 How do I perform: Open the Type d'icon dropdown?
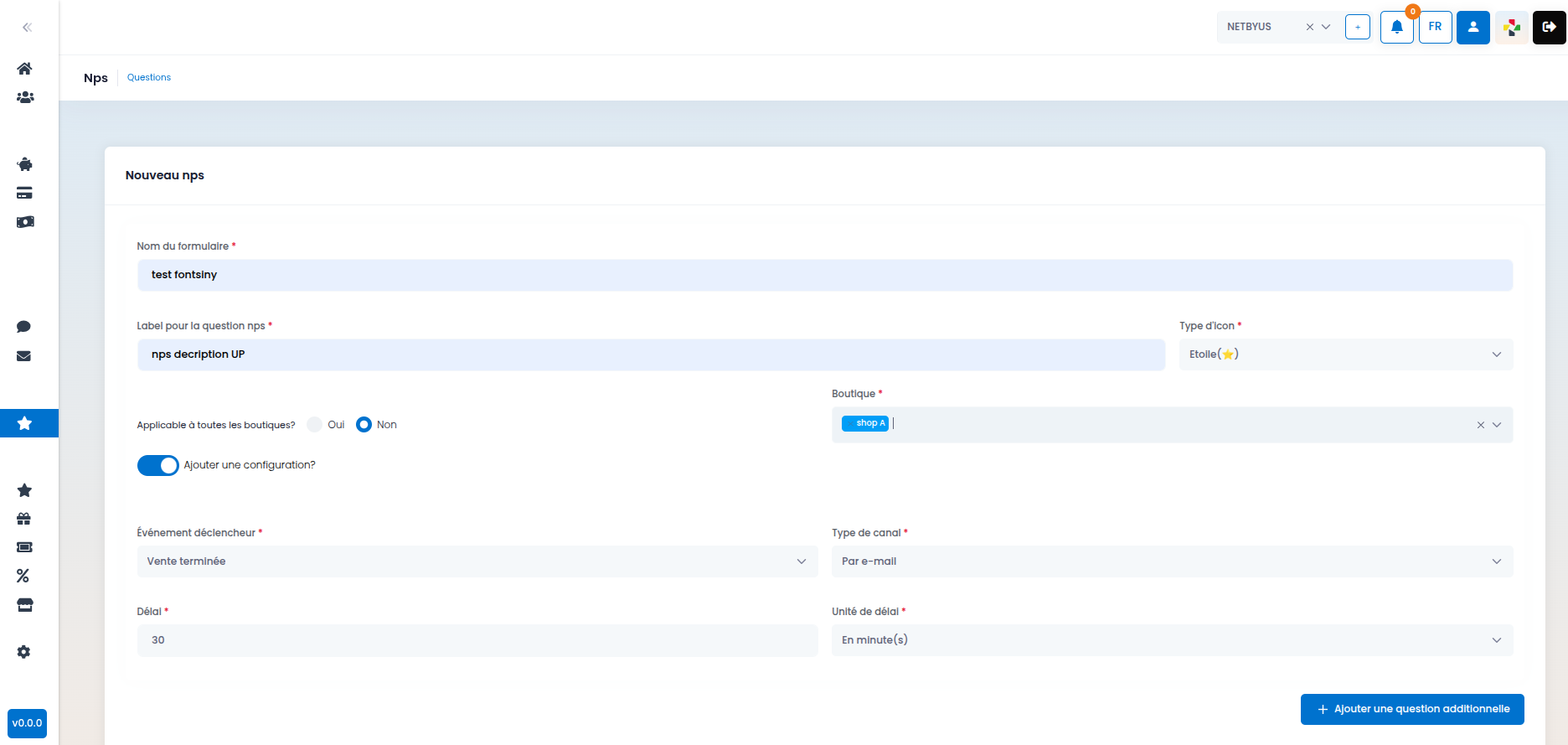coord(1346,354)
